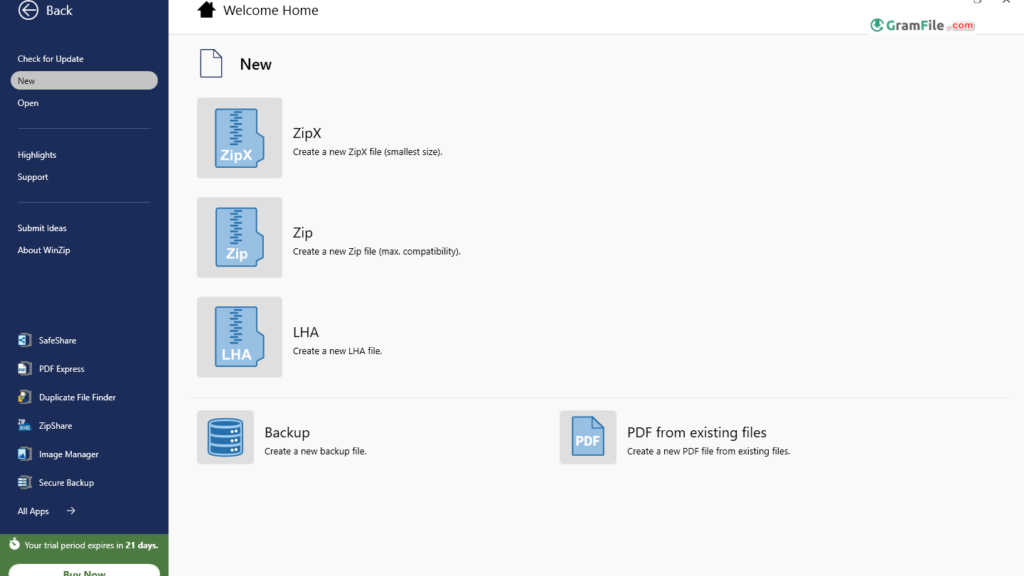1024x576 pixels.
Task: Click the PDF from existing files icon
Action: (588, 438)
